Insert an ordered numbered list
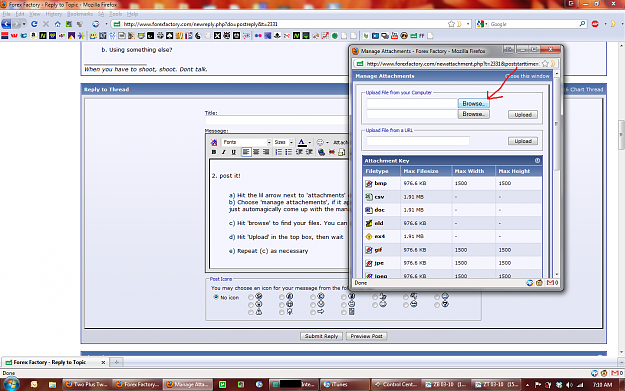This screenshot has width=625, height=391. click(x=279, y=152)
